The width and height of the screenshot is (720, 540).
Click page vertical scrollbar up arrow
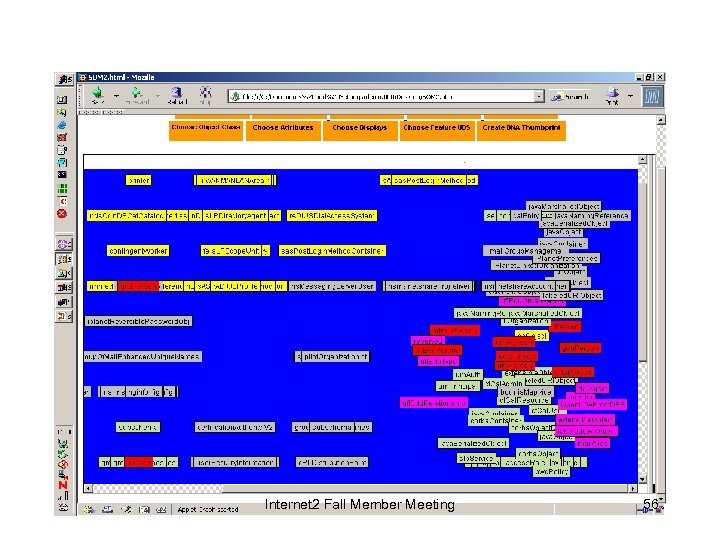pos(661,120)
